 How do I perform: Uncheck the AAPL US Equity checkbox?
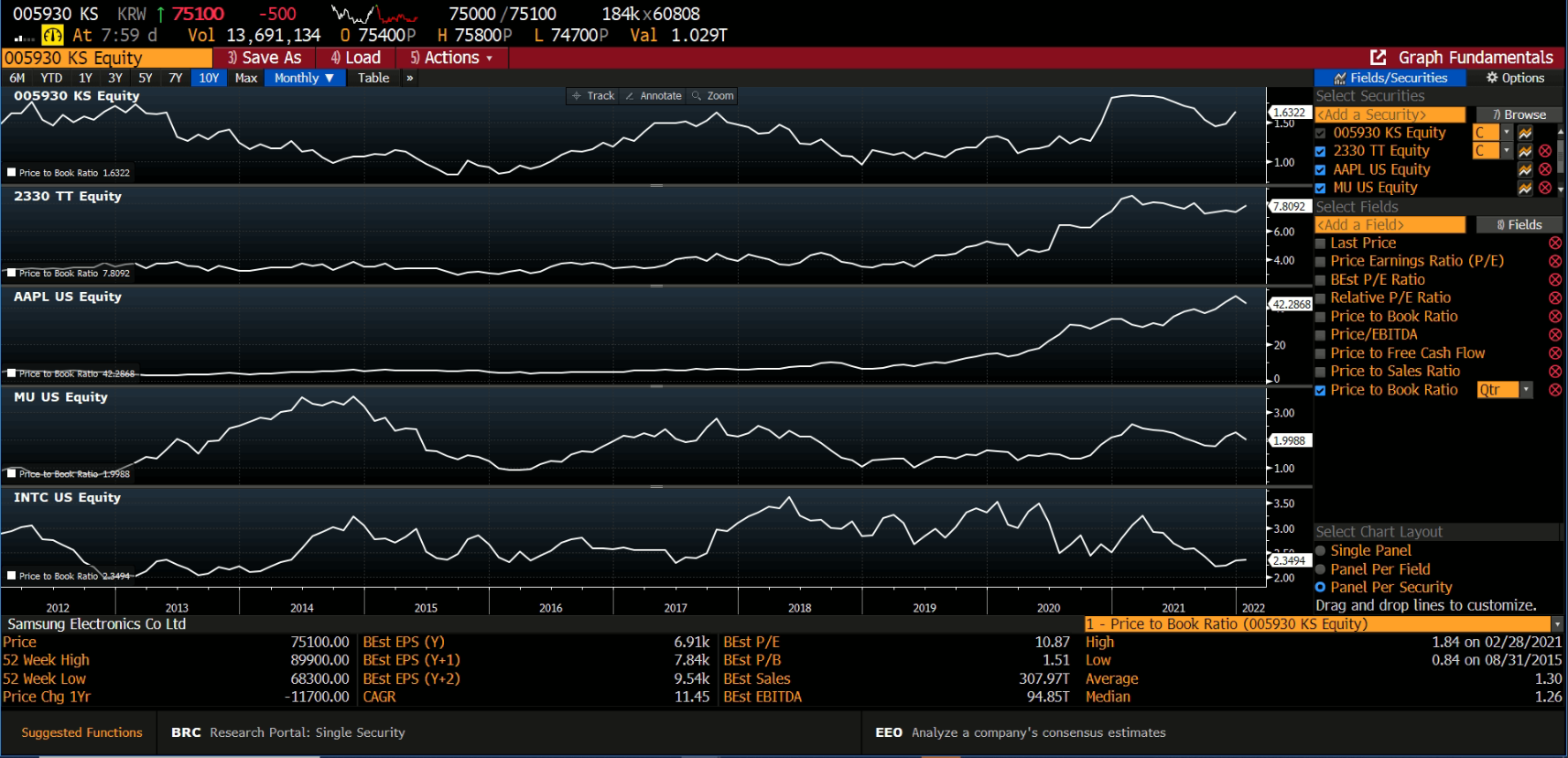coord(1320,169)
